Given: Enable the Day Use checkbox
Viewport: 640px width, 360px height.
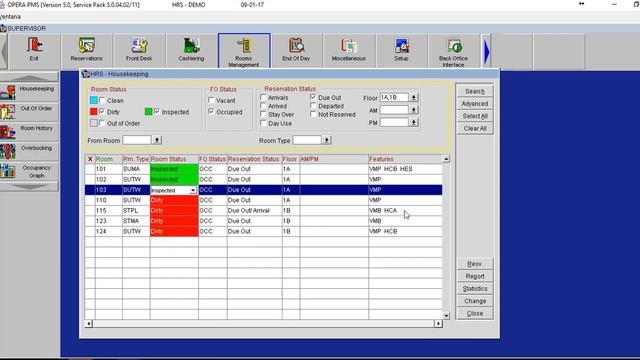Looking at the screenshot, I should [263, 123].
